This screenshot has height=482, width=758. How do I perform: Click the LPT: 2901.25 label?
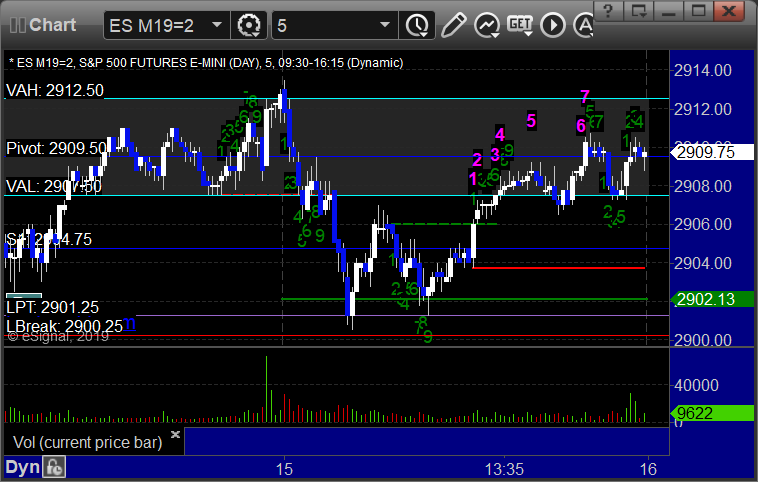coord(52,307)
